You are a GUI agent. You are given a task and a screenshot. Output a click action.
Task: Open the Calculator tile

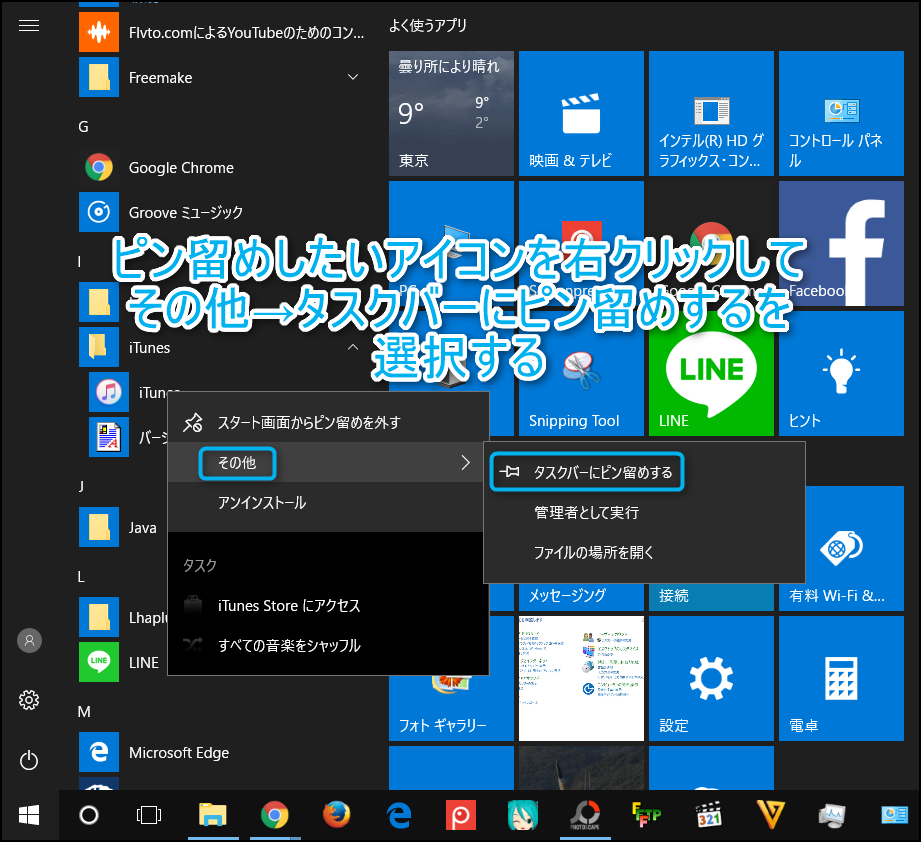pyautogui.click(x=841, y=678)
